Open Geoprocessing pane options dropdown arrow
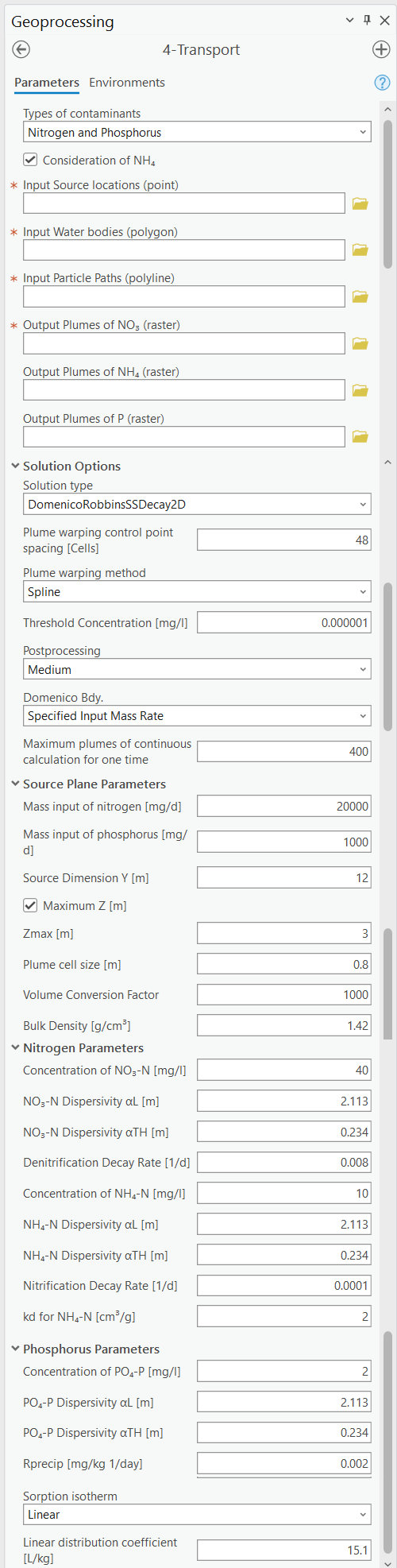The image size is (397, 1568). point(350,21)
